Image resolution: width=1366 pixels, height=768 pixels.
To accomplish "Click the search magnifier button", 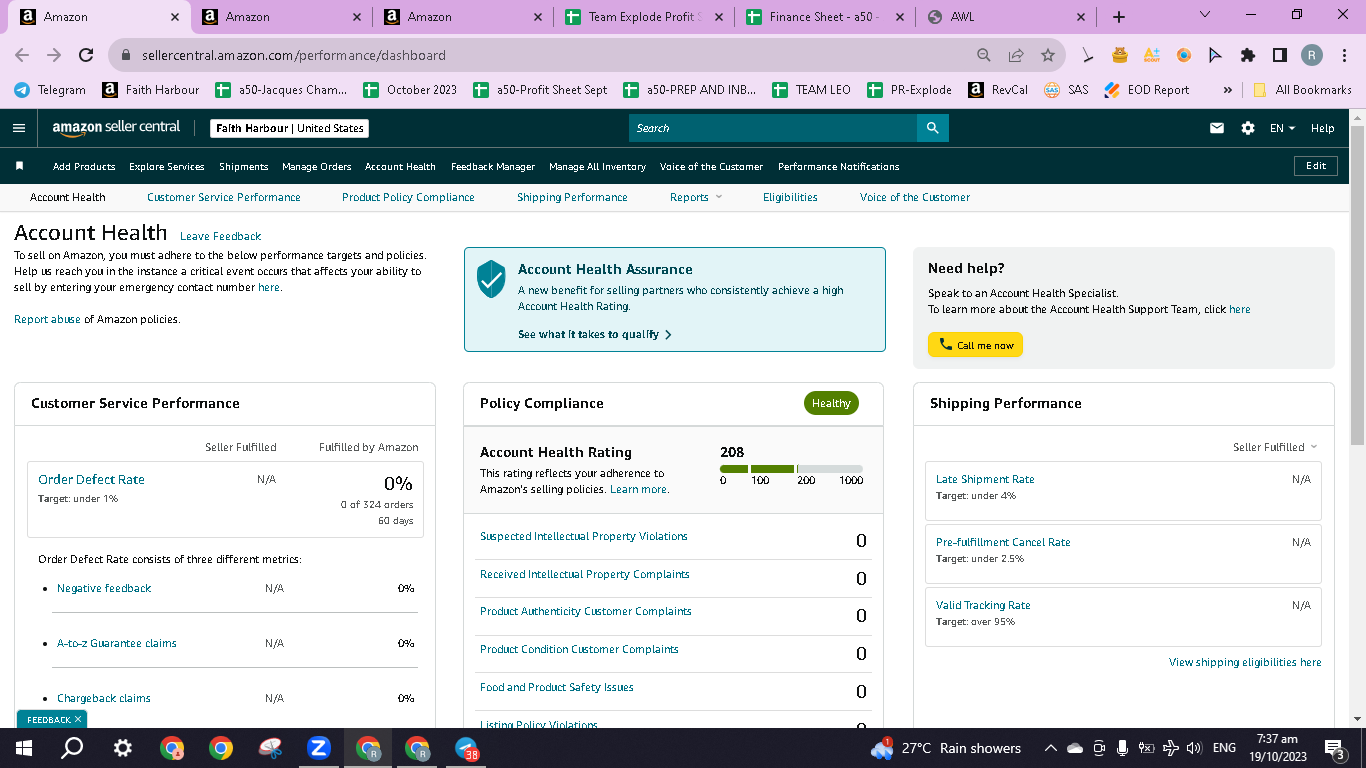I will [x=932, y=128].
